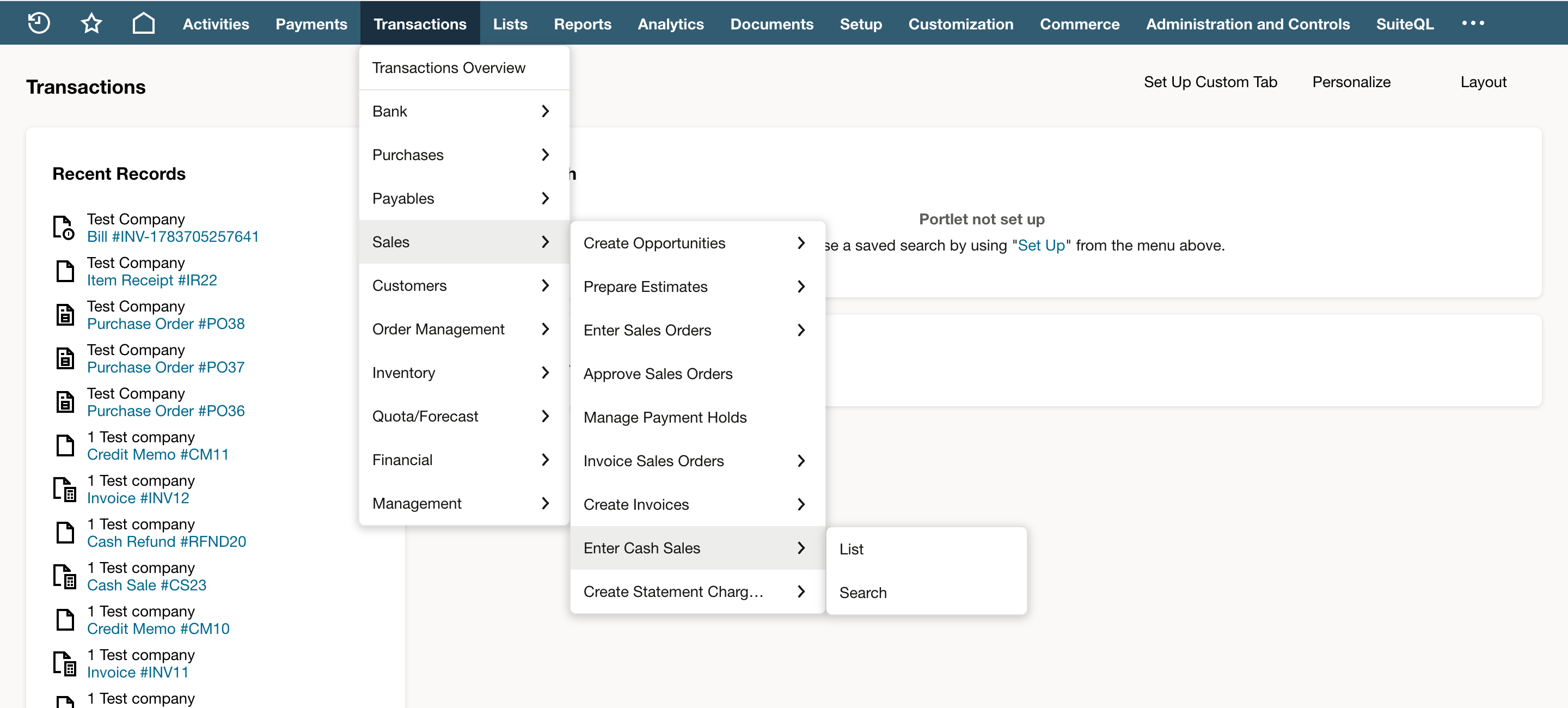Viewport: 1568px width, 708px height.
Task: Open Create Opportunities submenu
Action: pyautogui.click(x=697, y=243)
